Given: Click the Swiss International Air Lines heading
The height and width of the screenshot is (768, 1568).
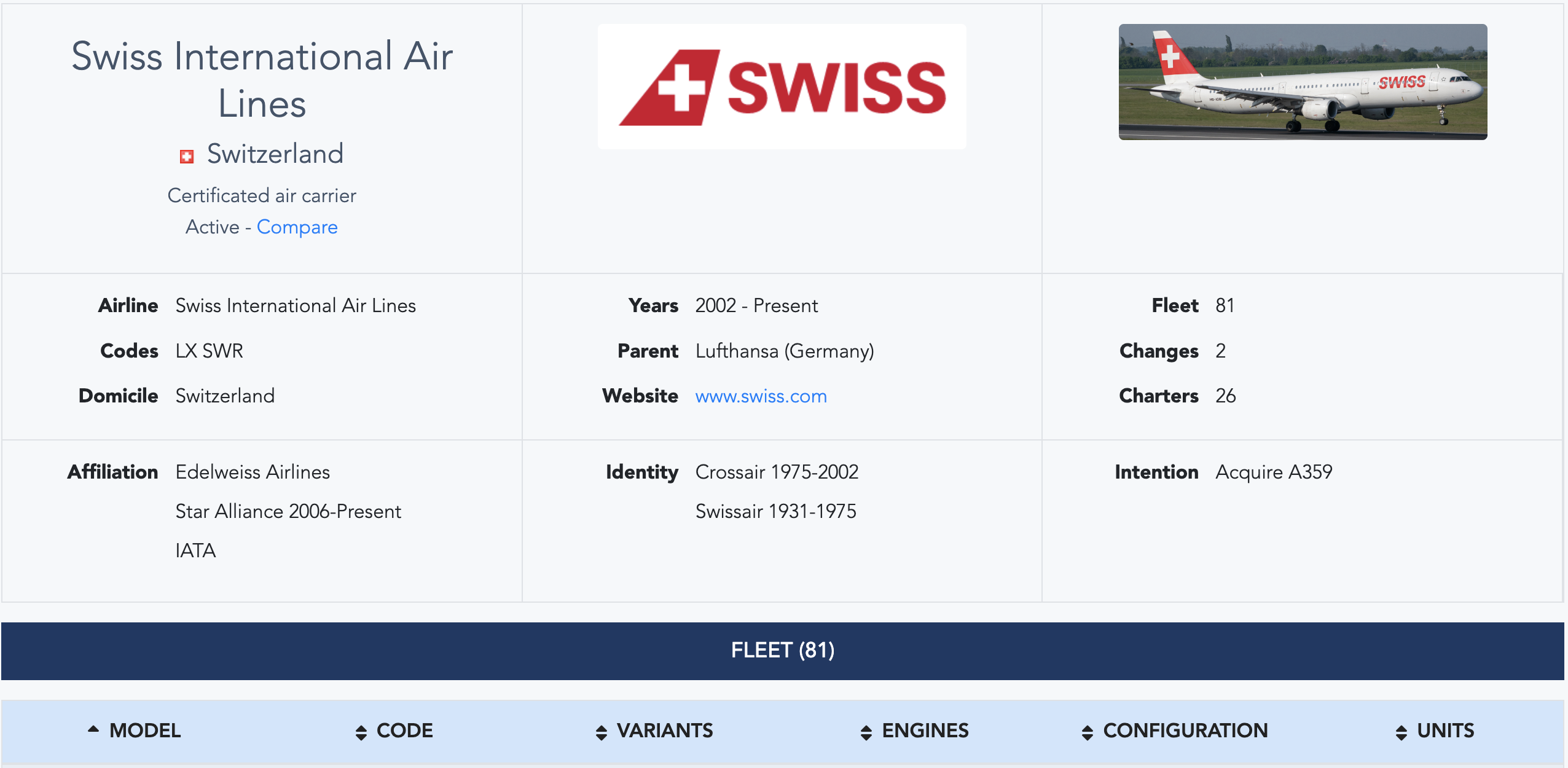Looking at the screenshot, I should tap(262, 79).
